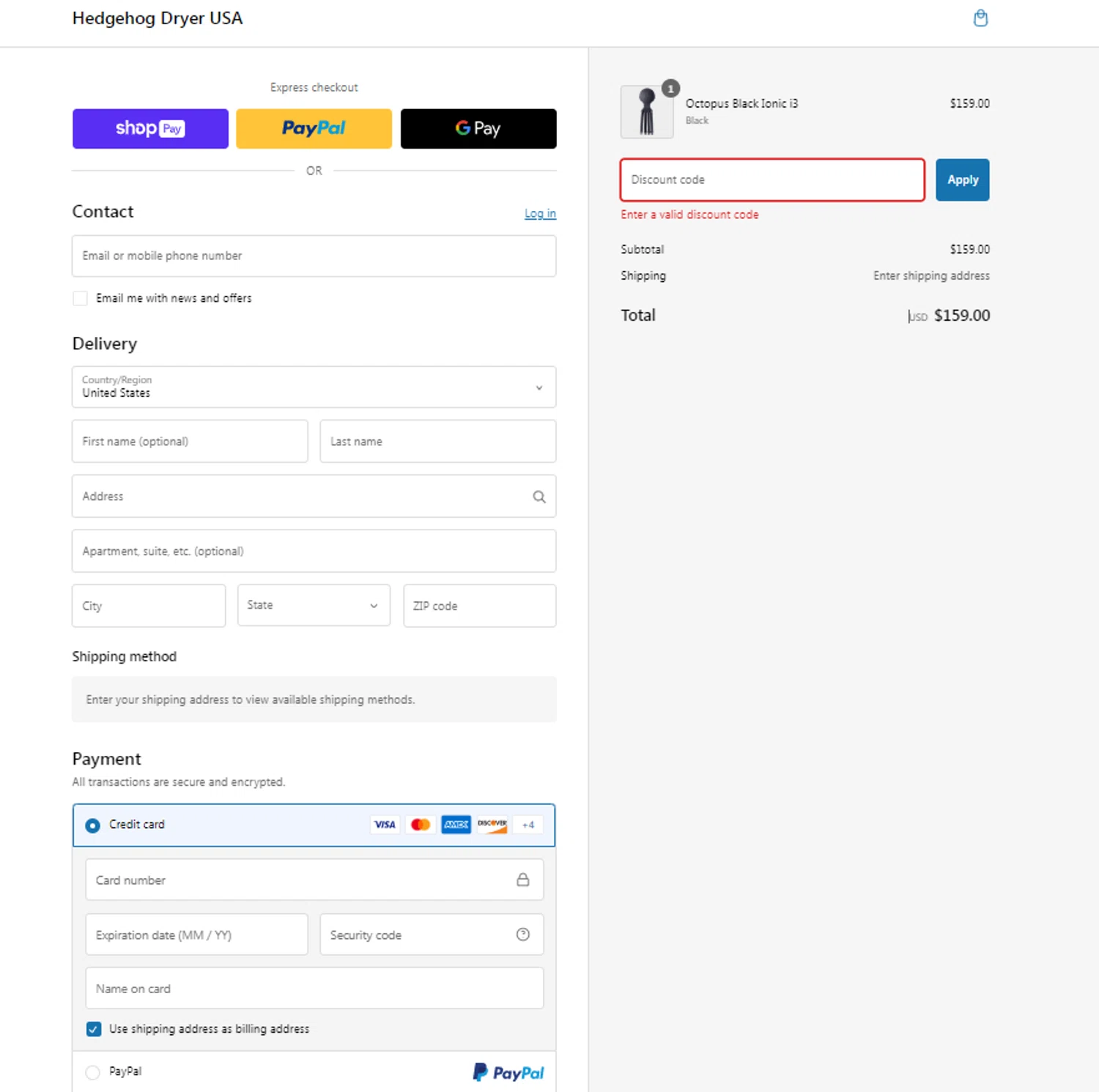This screenshot has width=1099, height=1092.
Task: Check out with Google Pay button
Action: (478, 129)
